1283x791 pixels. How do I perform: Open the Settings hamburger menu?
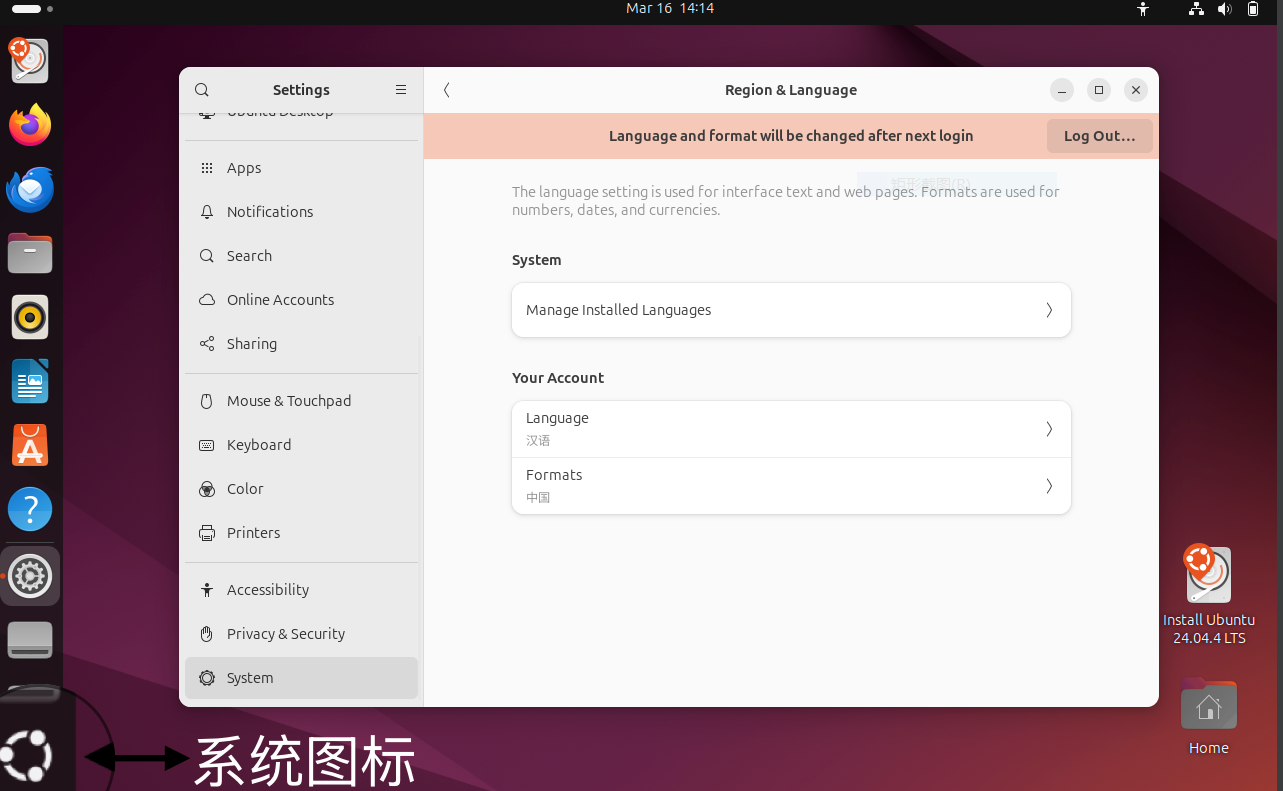pyautogui.click(x=401, y=90)
